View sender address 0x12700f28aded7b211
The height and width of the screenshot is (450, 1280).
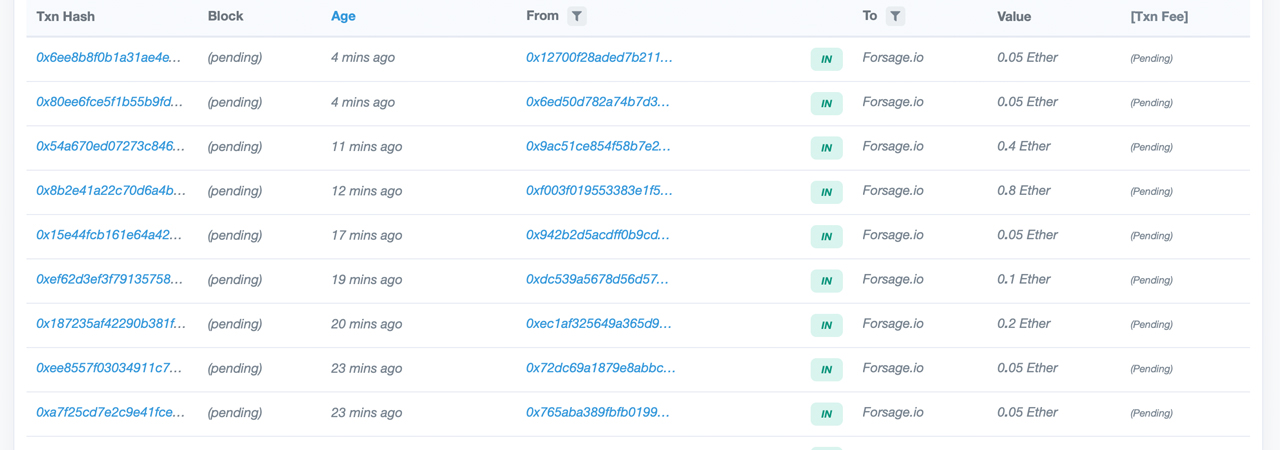[x=599, y=58]
